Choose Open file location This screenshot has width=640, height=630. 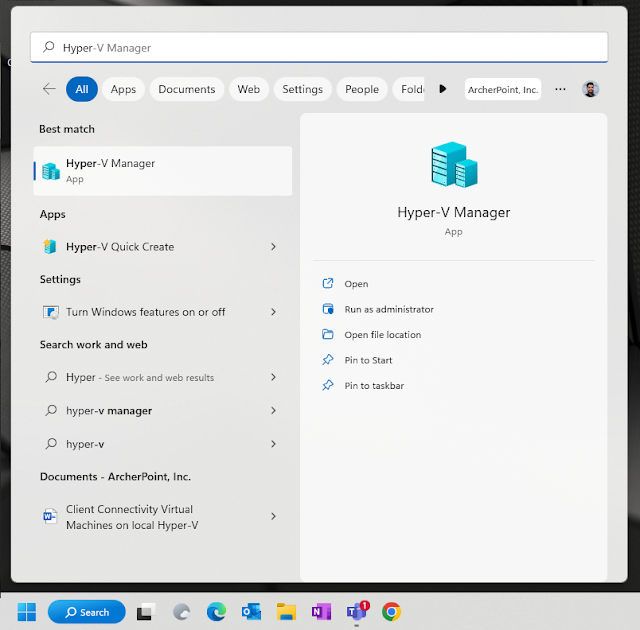(x=382, y=335)
